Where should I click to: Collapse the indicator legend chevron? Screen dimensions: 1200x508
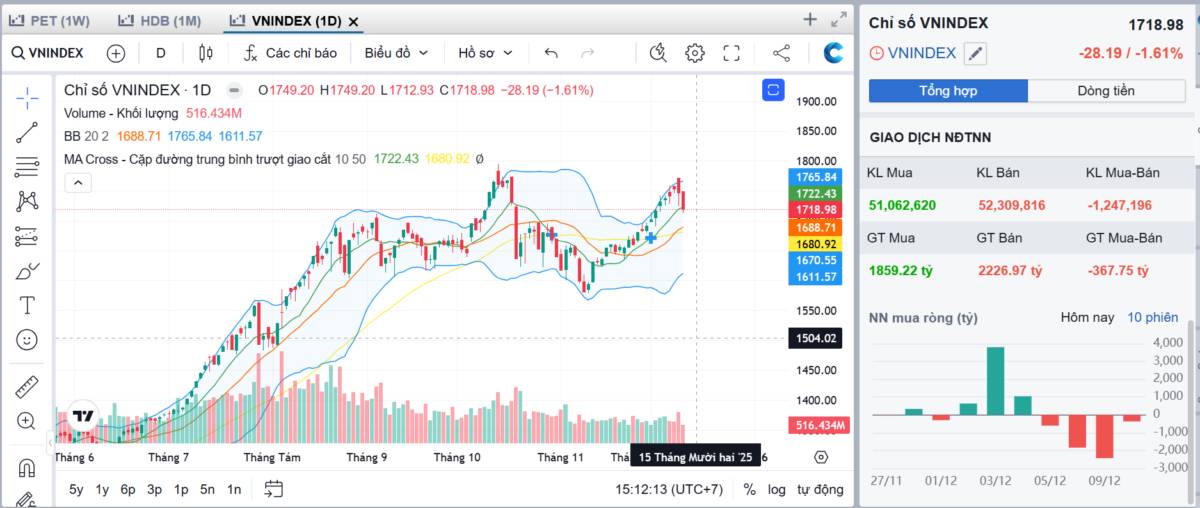click(x=78, y=182)
